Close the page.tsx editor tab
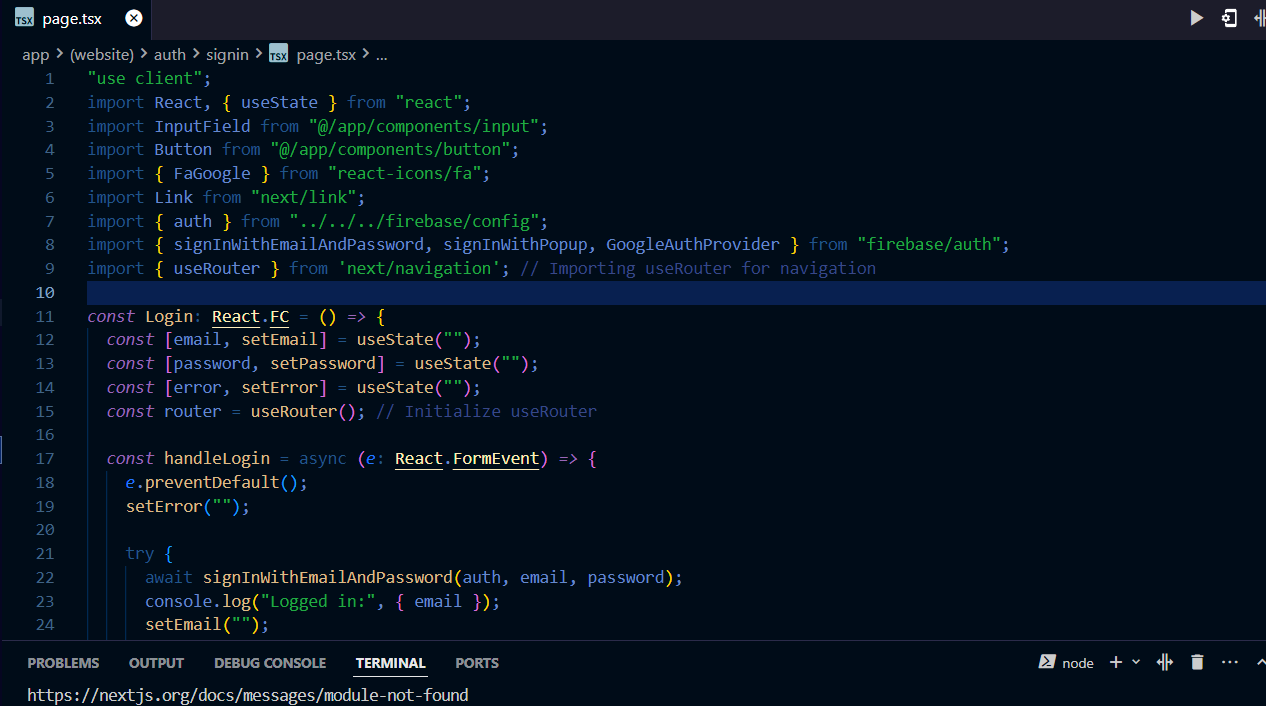 134,18
